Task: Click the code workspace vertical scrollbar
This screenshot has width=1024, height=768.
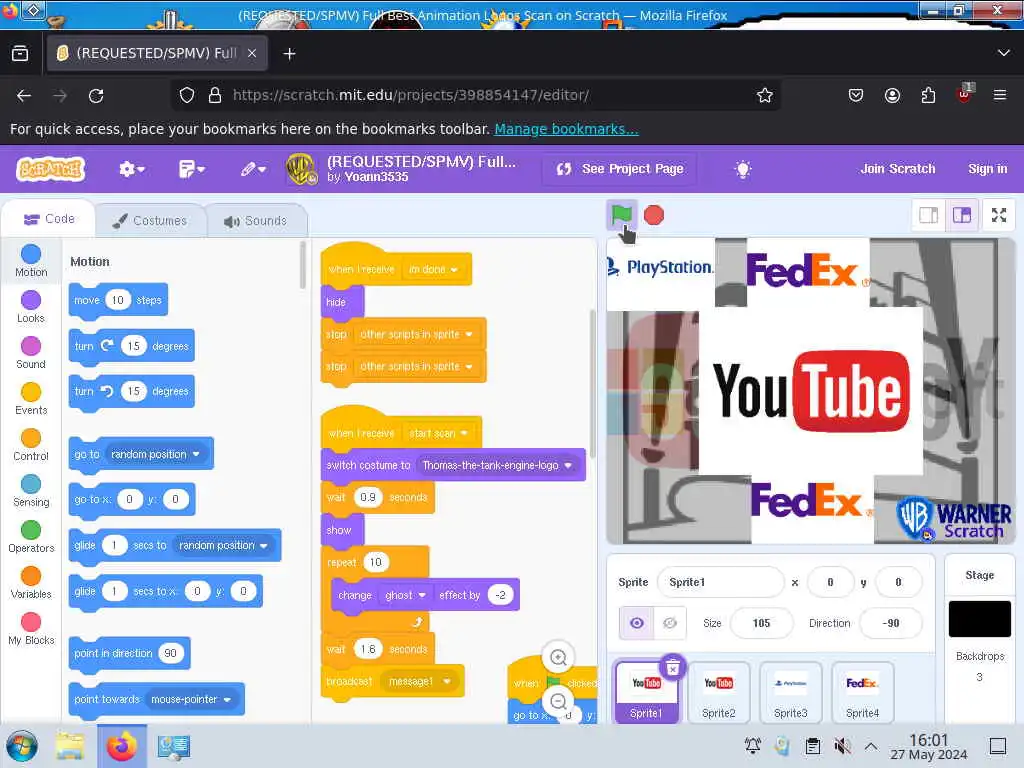Action: tap(592, 384)
